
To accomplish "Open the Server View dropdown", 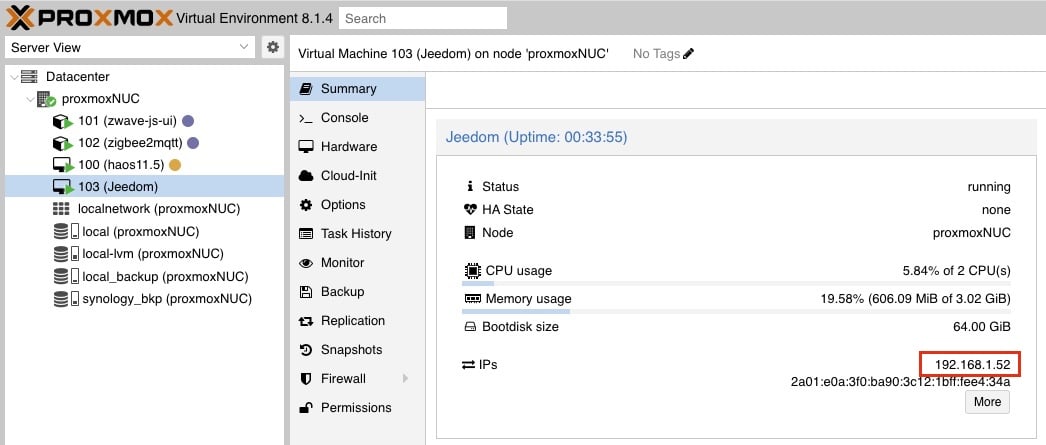I will coord(129,47).
